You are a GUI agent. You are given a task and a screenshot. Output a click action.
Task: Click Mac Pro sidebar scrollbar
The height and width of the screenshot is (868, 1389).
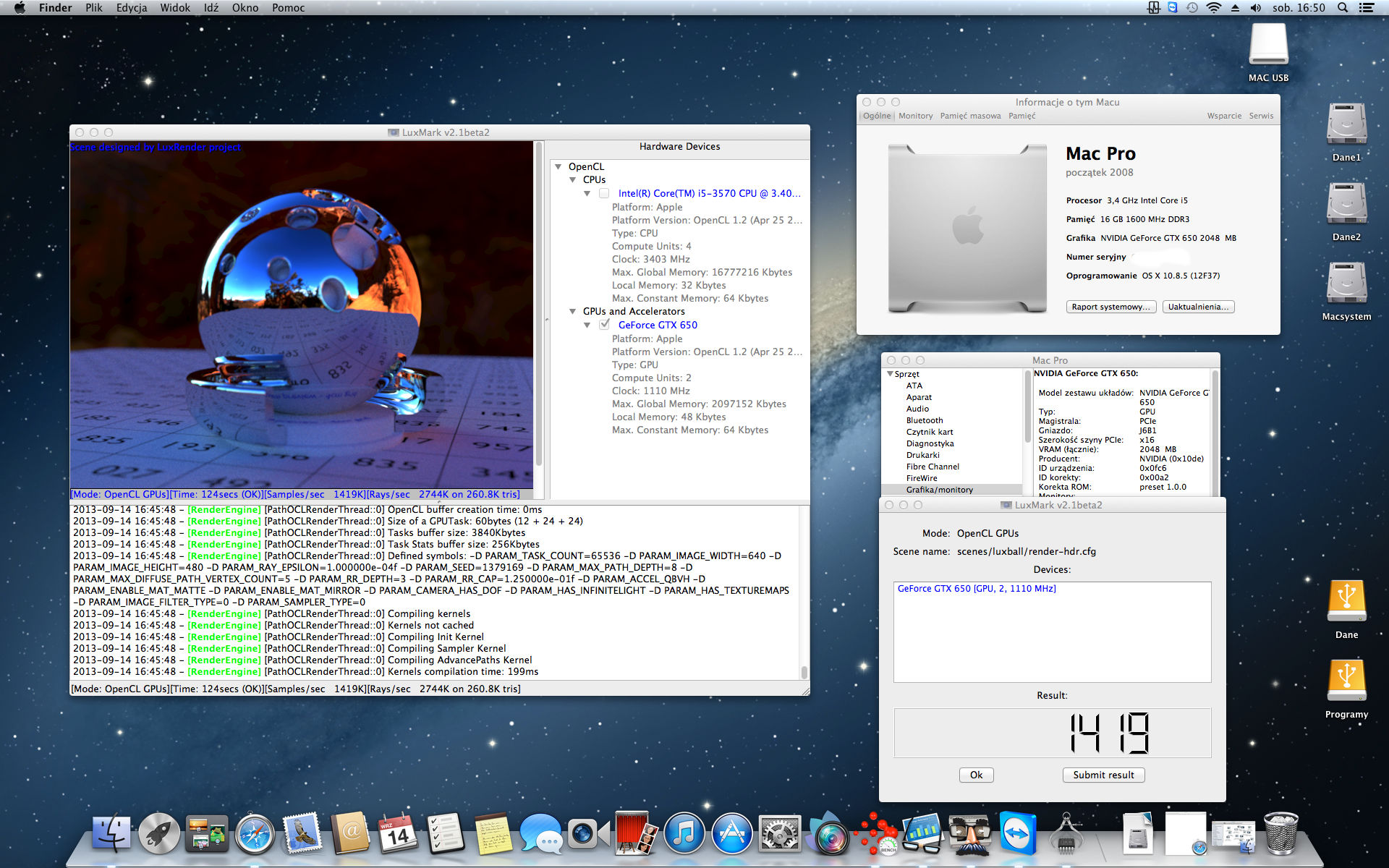(1027, 407)
